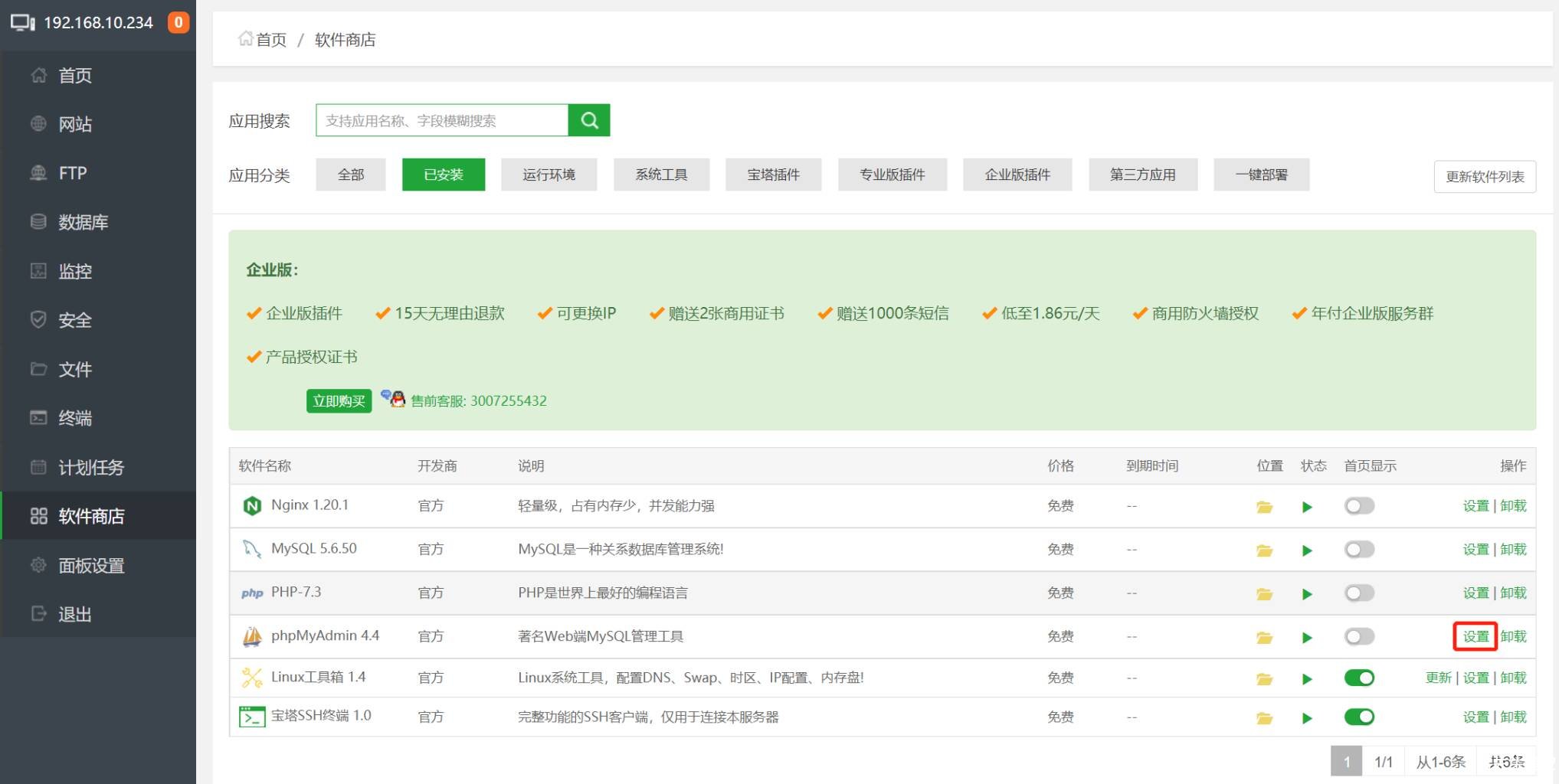The image size is (1559, 784).
Task: Select the 全部 category tab
Action: click(351, 175)
